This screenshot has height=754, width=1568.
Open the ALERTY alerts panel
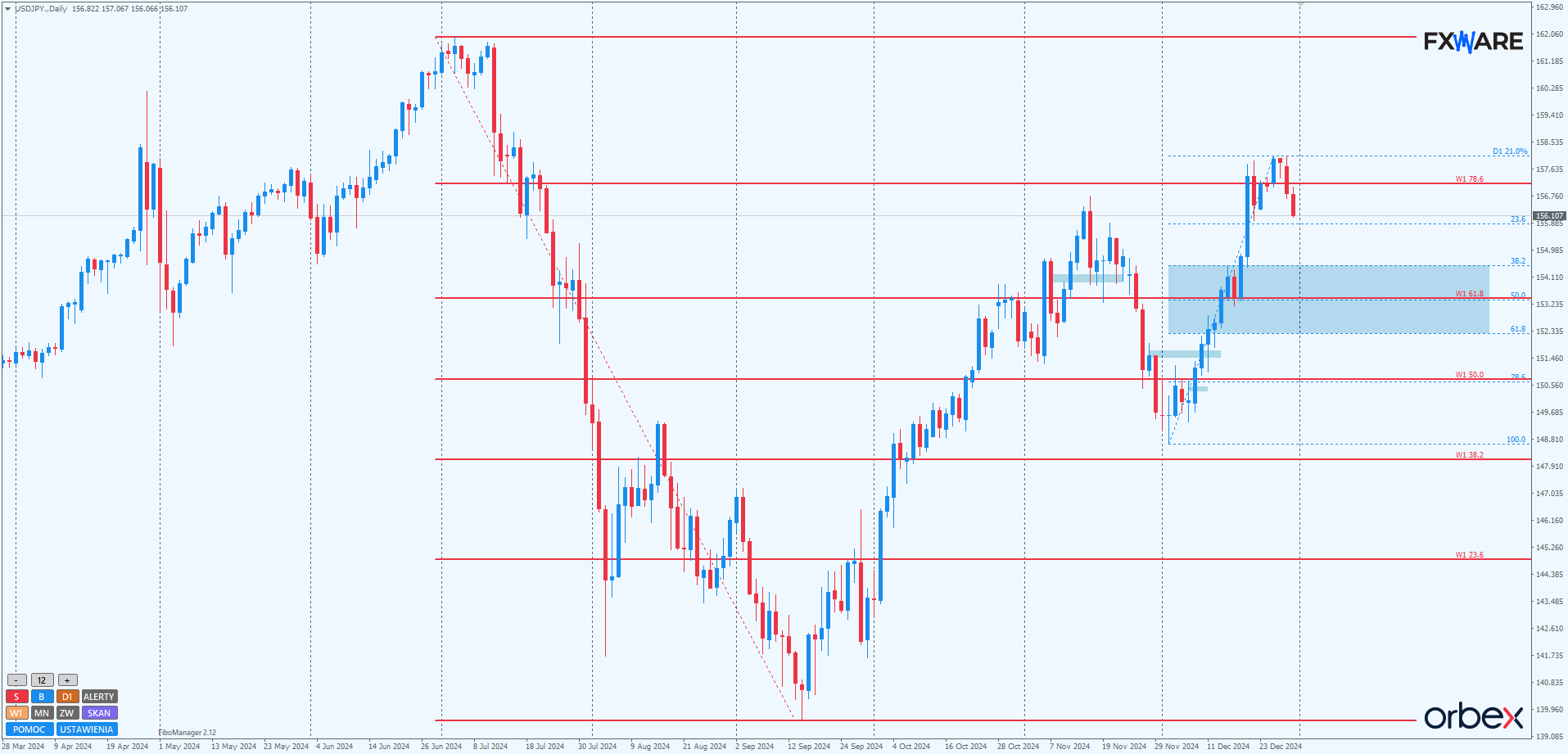(99, 697)
